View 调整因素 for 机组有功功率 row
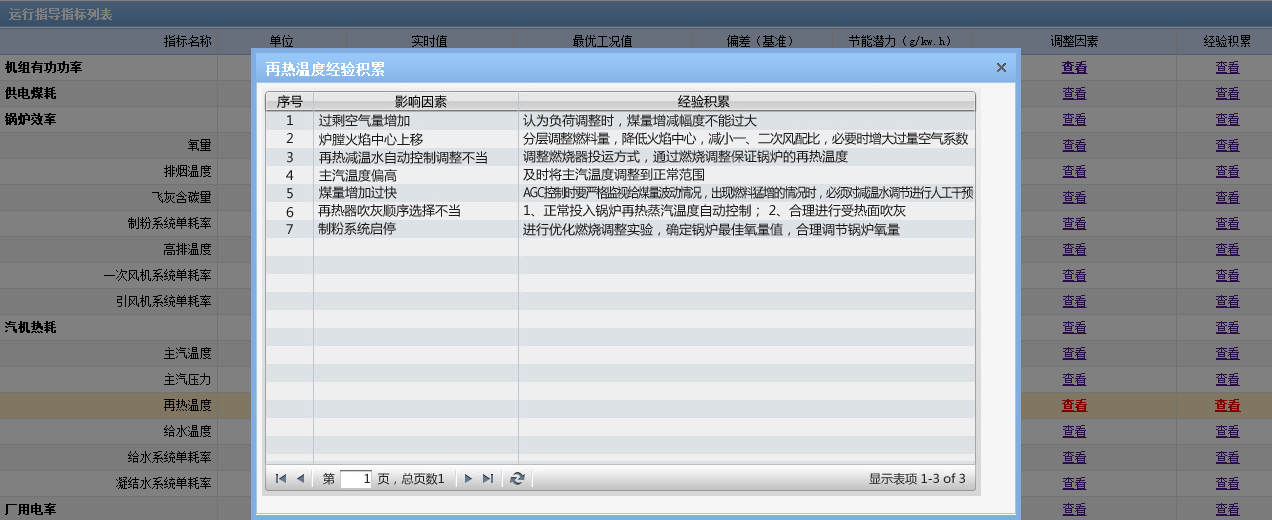Image resolution: width=1272 pixels, height=520 pixels. (1074, 68)
